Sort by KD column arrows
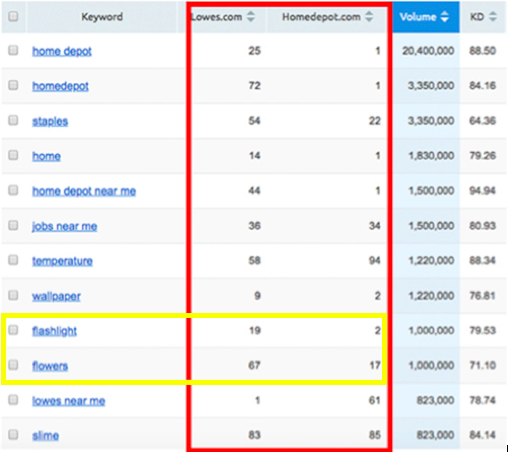Screen dimensions: 508x452 point(493,17)
